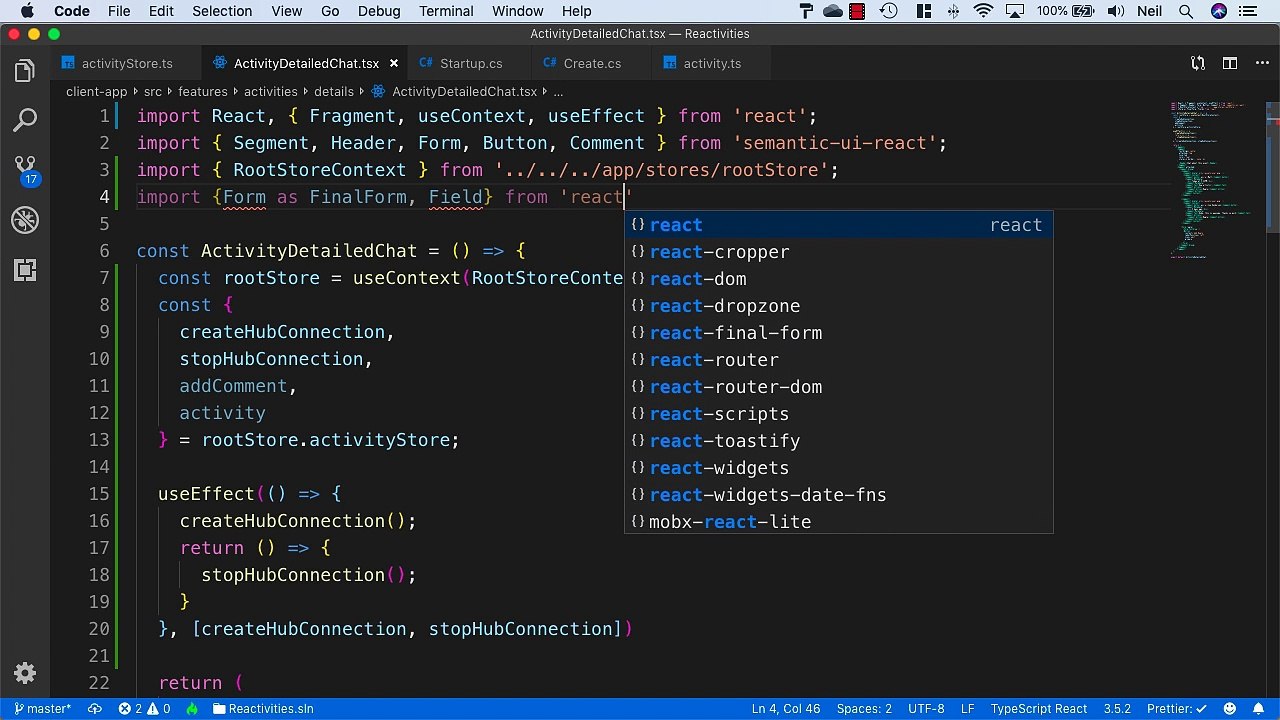Select react-widgets-date-fns from the suggestions
1280x720 pixels.
[x=838, y=495]
